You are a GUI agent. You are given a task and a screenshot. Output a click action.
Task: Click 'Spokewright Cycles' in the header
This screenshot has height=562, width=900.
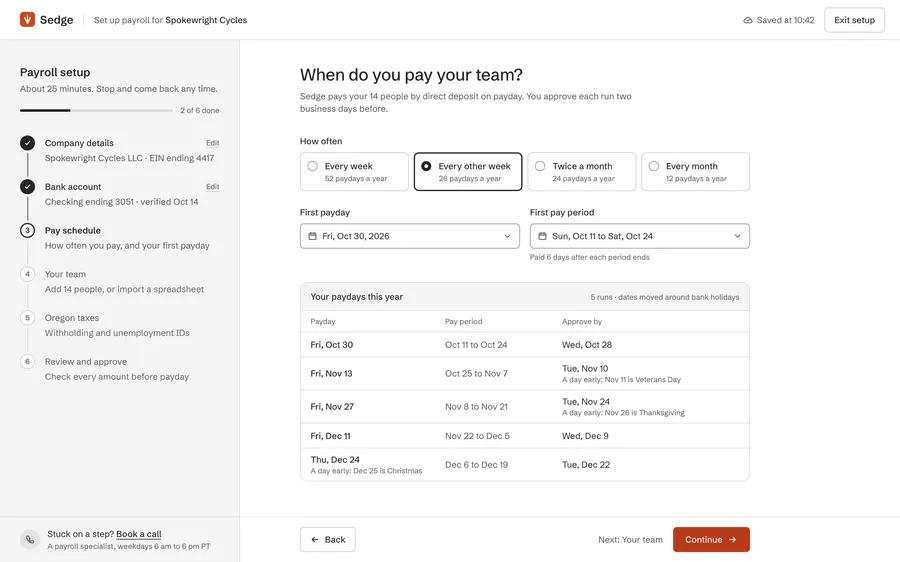point(206,20)
